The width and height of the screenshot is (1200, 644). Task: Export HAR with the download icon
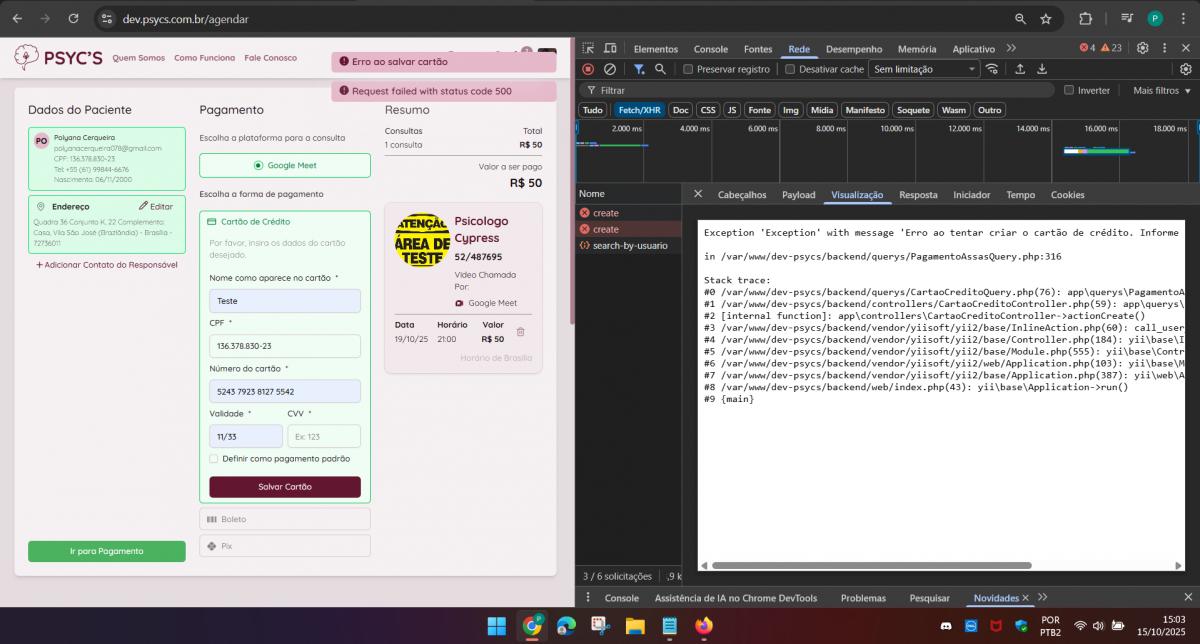[x=1042, y=69]
